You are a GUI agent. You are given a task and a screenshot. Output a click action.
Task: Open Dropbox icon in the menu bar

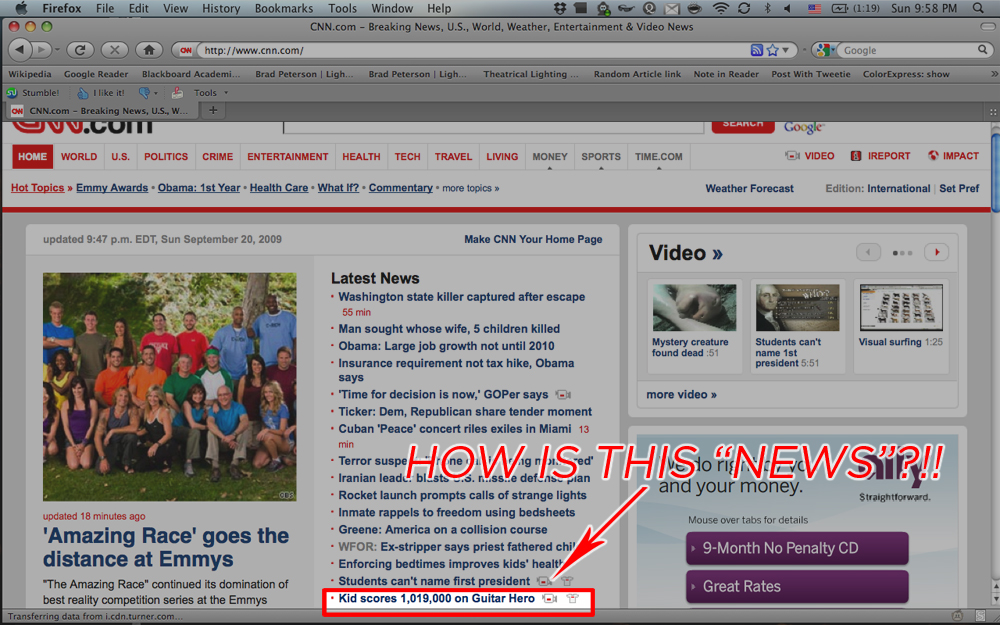(560, 8)
